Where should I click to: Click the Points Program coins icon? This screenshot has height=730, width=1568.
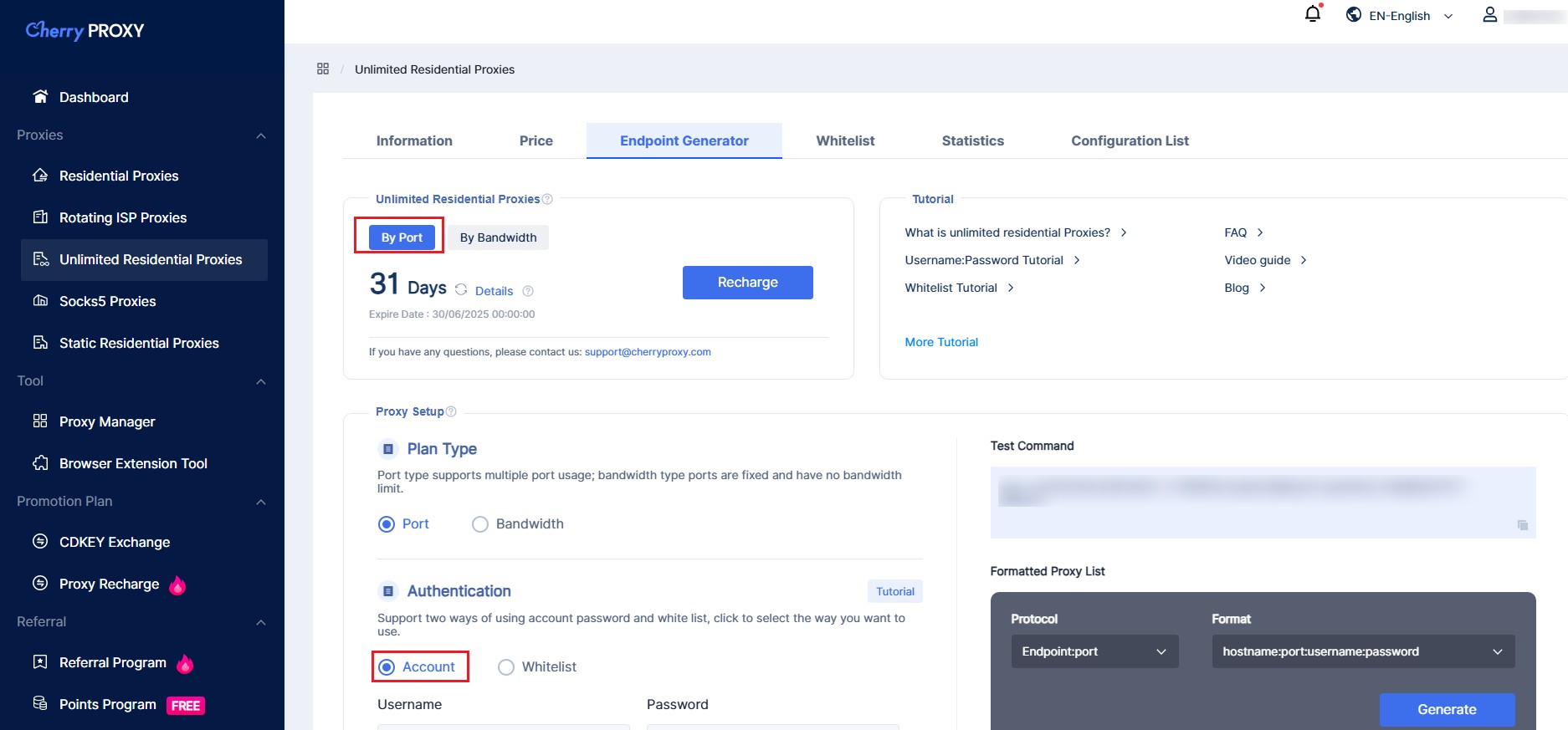point(40,703)
